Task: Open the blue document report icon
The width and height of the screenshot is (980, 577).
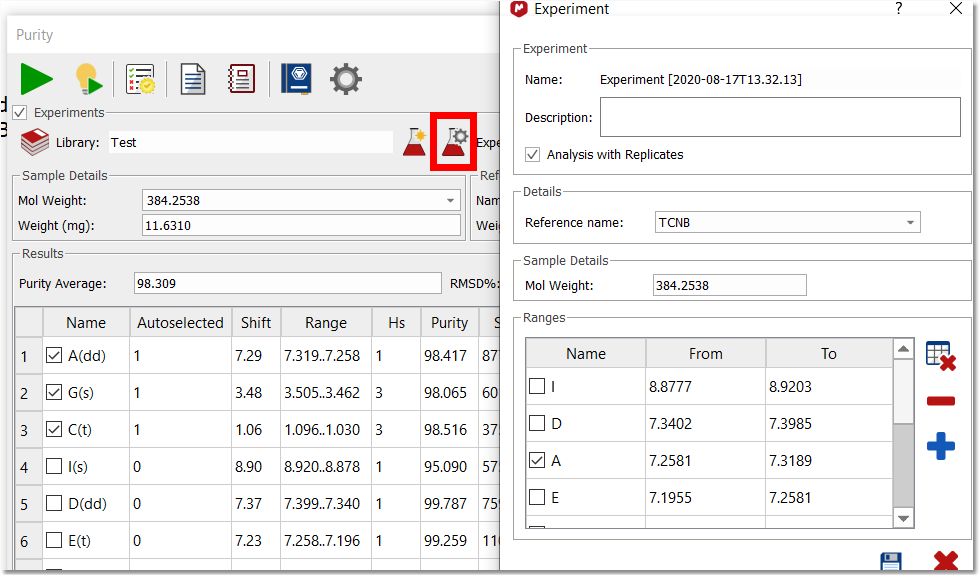Action: [x=192, y=79]
